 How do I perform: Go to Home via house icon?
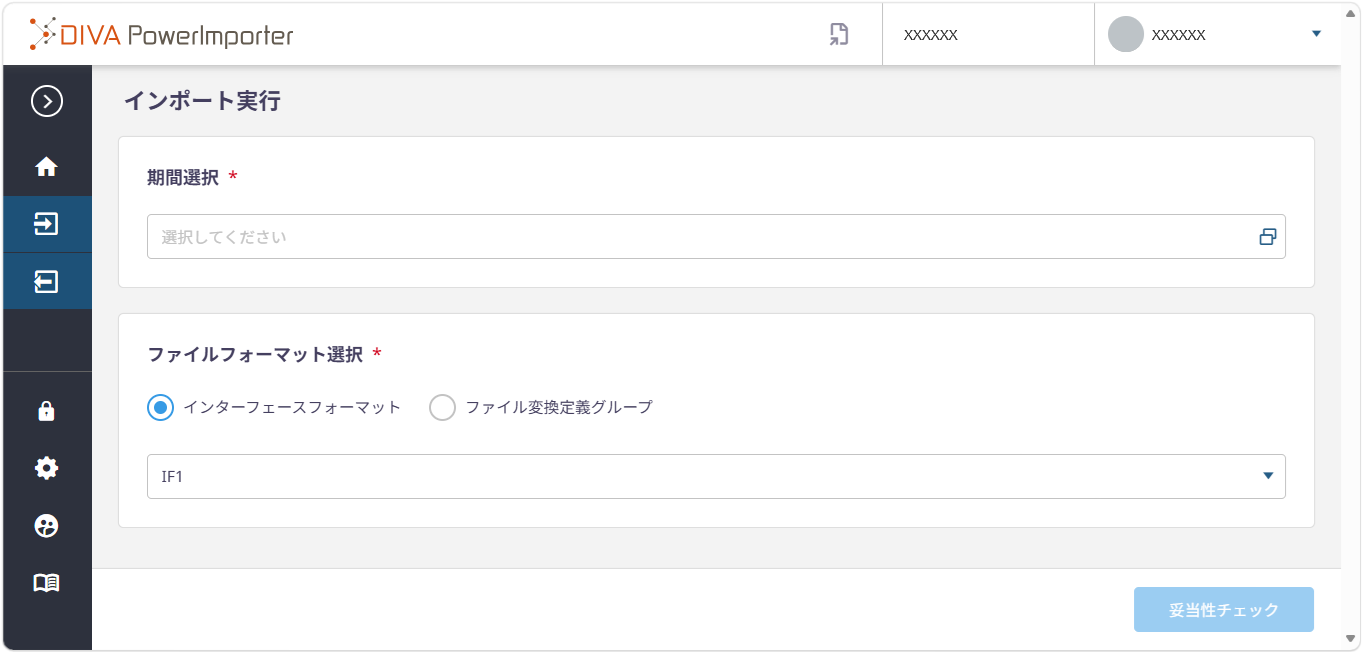[47, 167]
